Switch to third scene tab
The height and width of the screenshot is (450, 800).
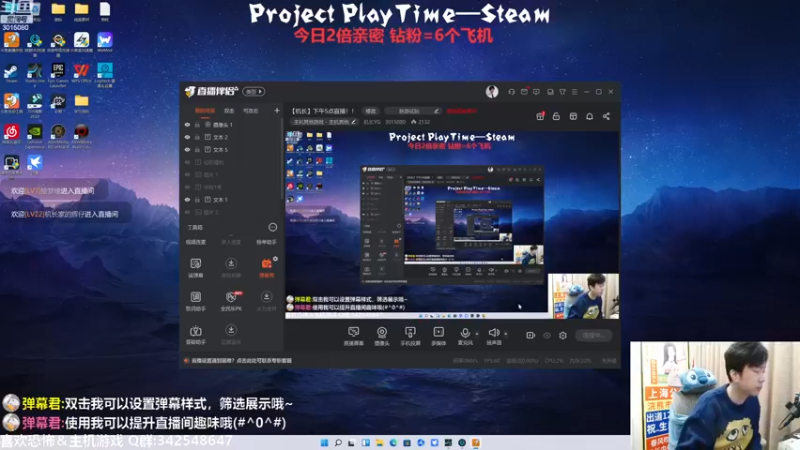tap(250, 111)
